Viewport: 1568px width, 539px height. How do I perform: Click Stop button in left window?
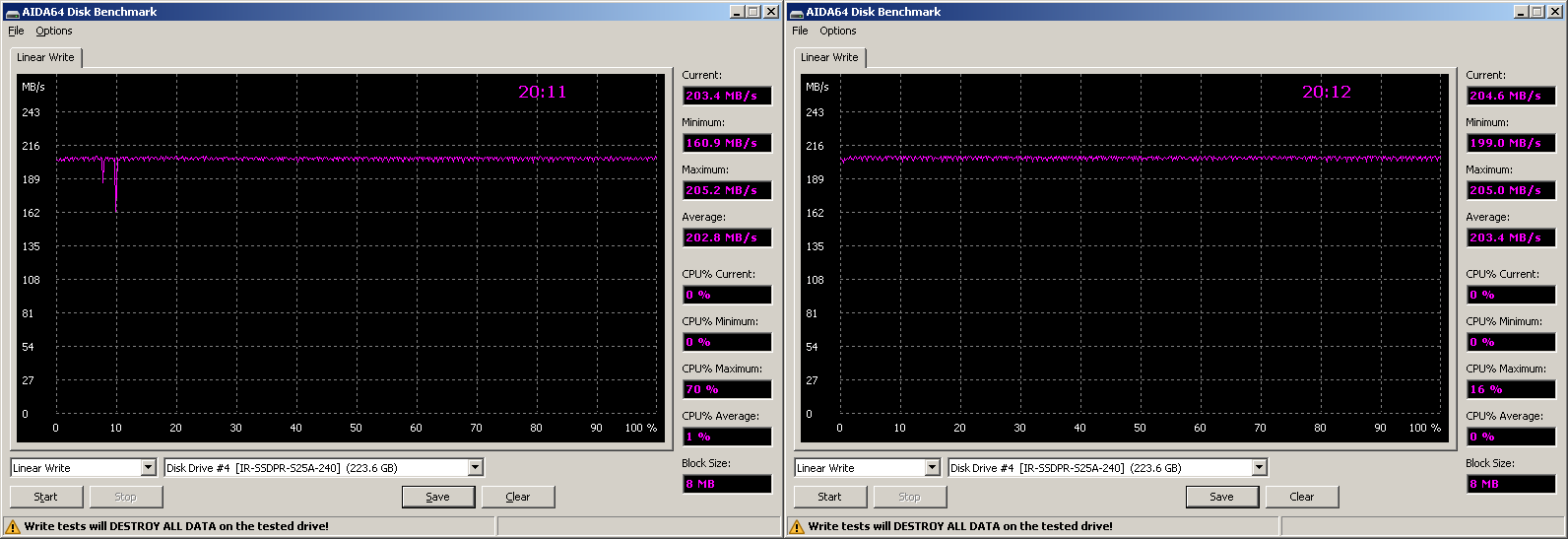pyautogui.click(x=126, y=497)
